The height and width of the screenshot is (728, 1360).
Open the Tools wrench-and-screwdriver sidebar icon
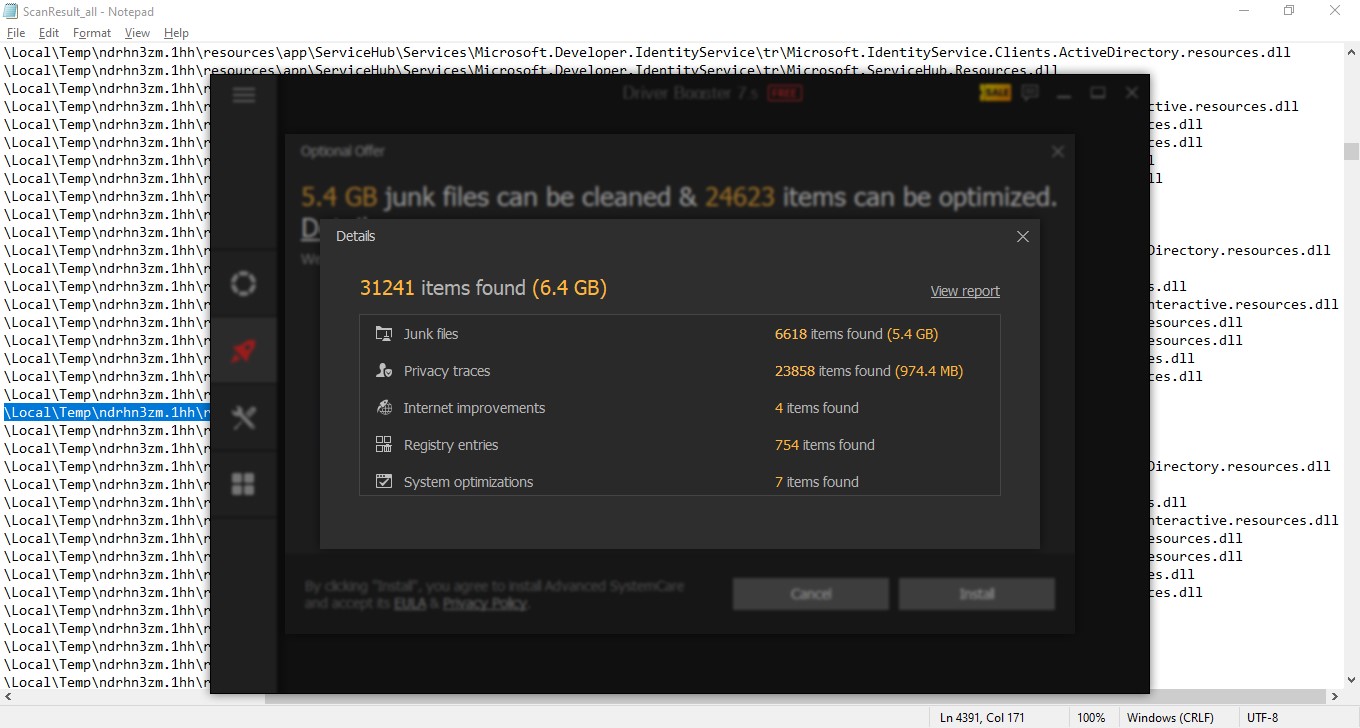pos(243,418)
